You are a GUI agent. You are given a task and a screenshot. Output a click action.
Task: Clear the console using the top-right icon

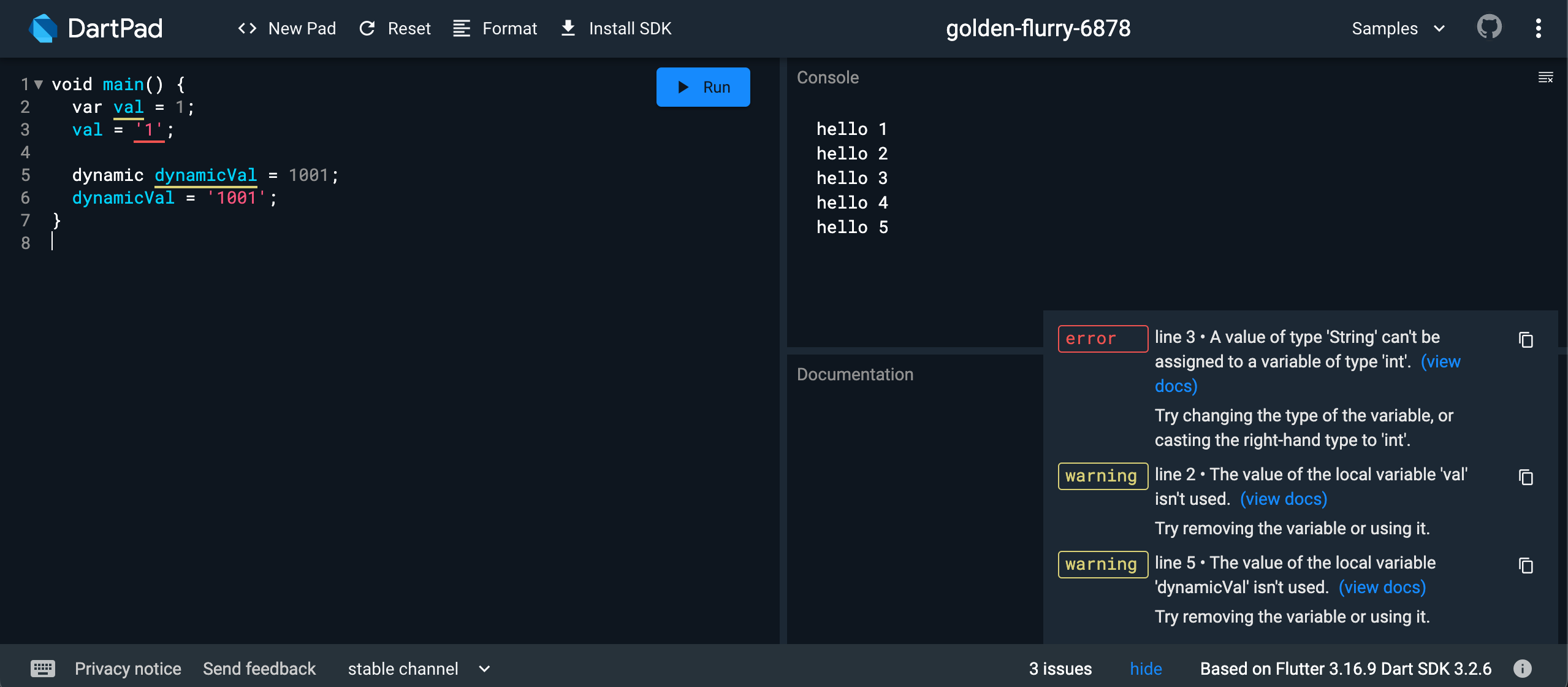(x=1545, y=77)
